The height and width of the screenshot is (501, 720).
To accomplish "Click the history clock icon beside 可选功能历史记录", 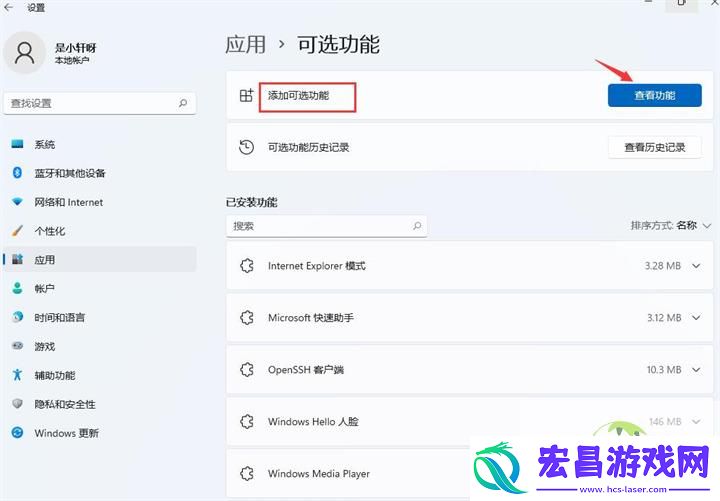I will click(247, 147).
